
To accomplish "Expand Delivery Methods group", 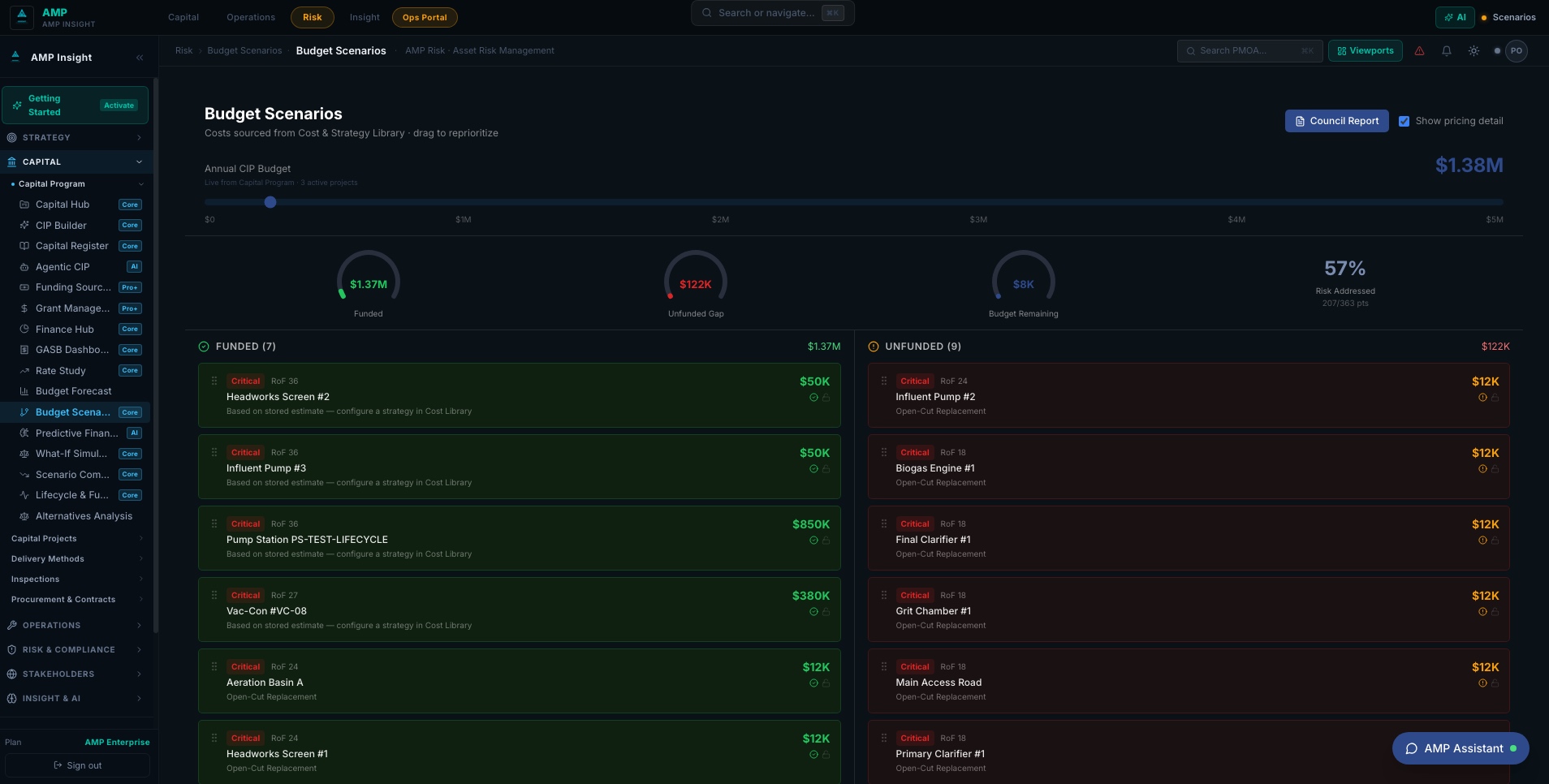I will pyautogui.click(x=76, y=559).
